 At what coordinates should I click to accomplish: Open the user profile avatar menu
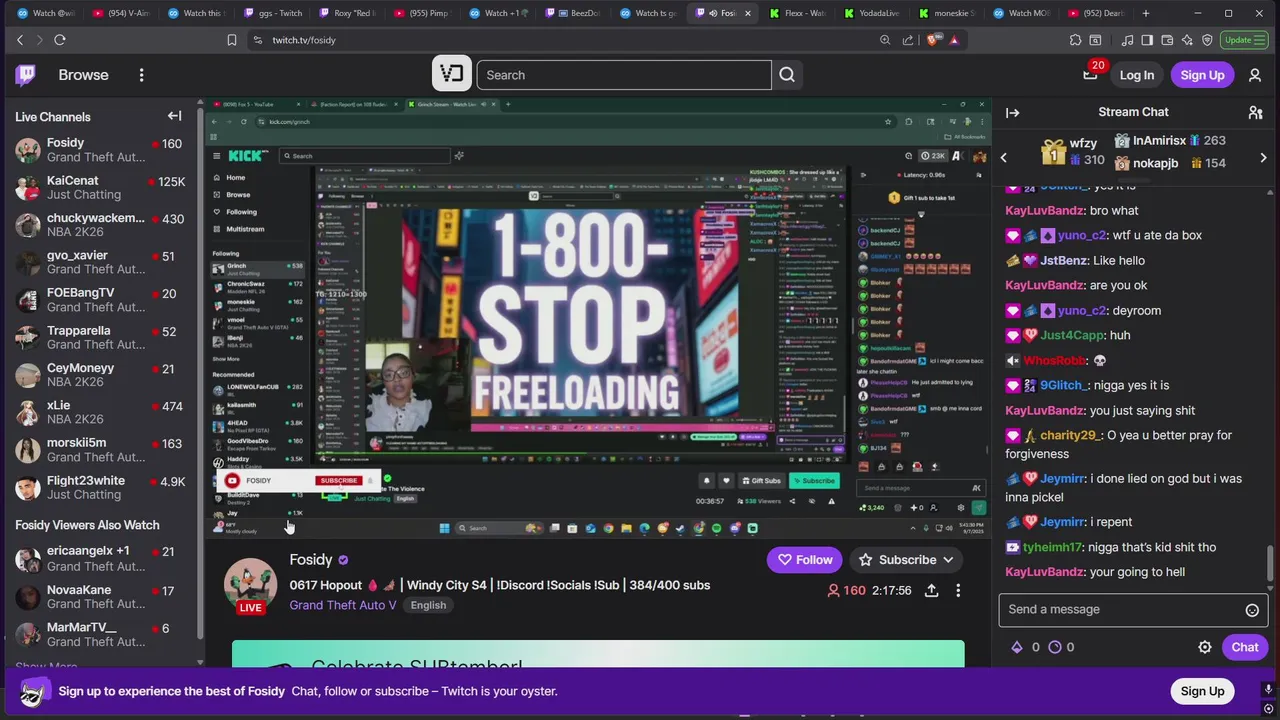click(1255, 75)
